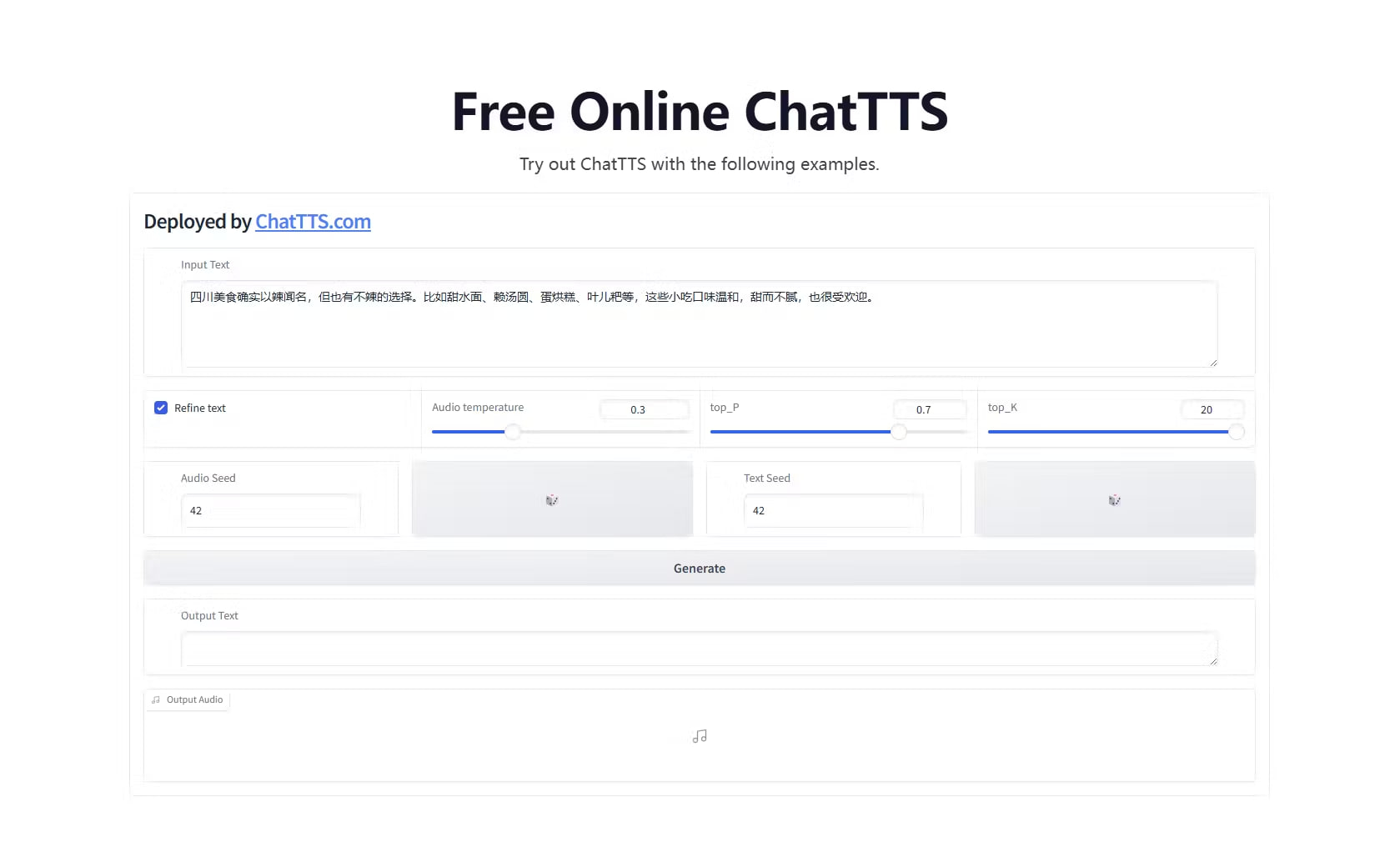Viewport: 1400px width, 852px height.
Task: Click the top_P value box 0.7
Action: click(x=930, y=409)
